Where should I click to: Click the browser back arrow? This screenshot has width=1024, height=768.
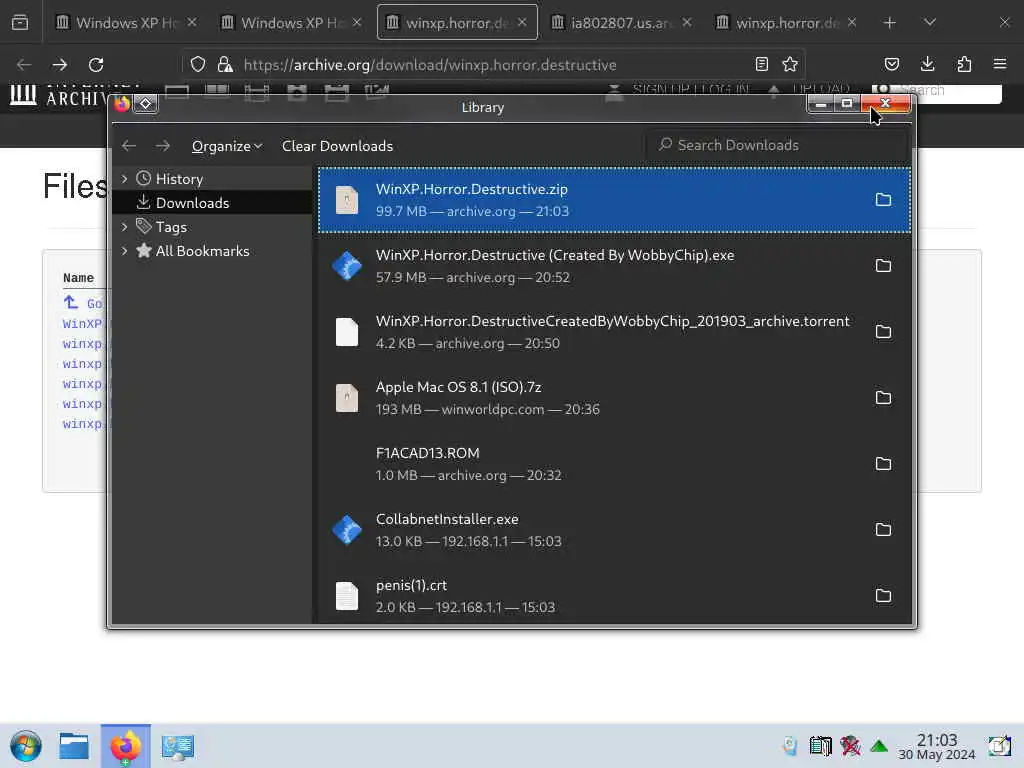pyautogui.click(x=24, y=65)
